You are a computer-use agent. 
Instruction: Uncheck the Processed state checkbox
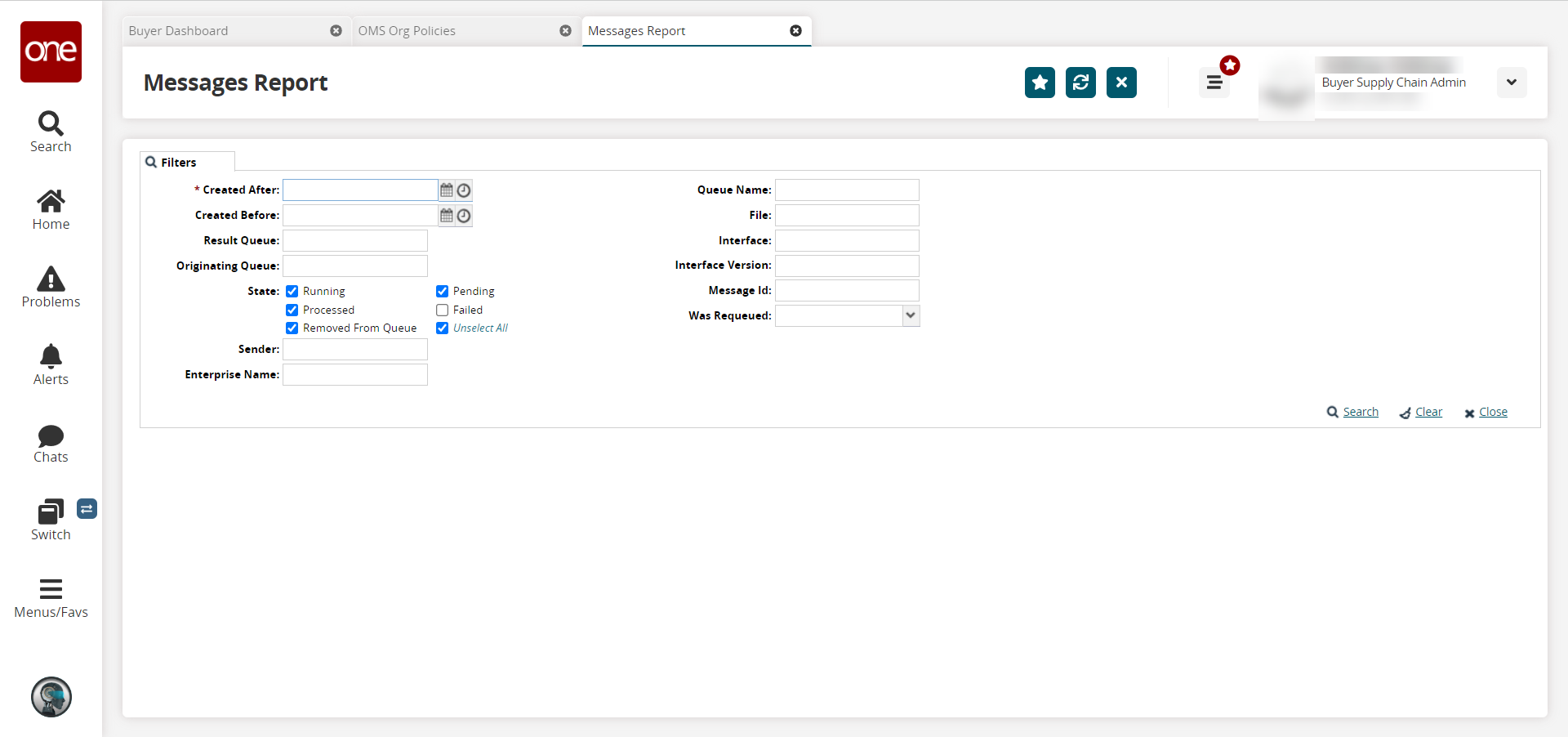(292, 310)
